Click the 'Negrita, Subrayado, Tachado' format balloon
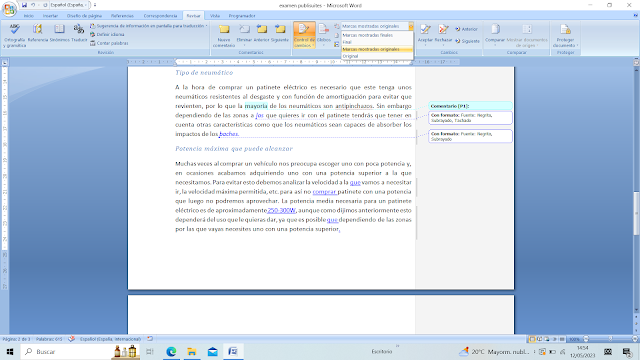Screen dimensions: 640x360 pos(470,118)
